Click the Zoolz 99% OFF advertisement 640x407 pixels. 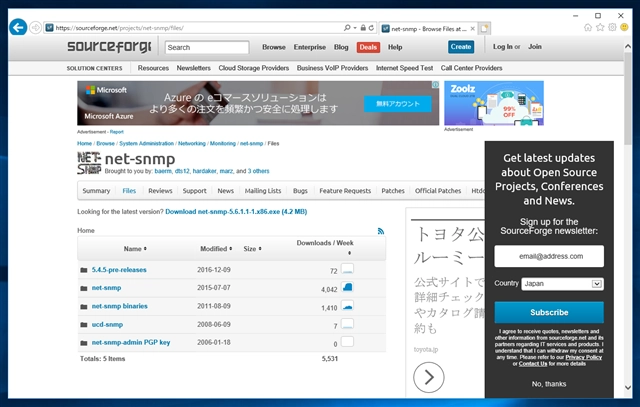click(493, 103)
